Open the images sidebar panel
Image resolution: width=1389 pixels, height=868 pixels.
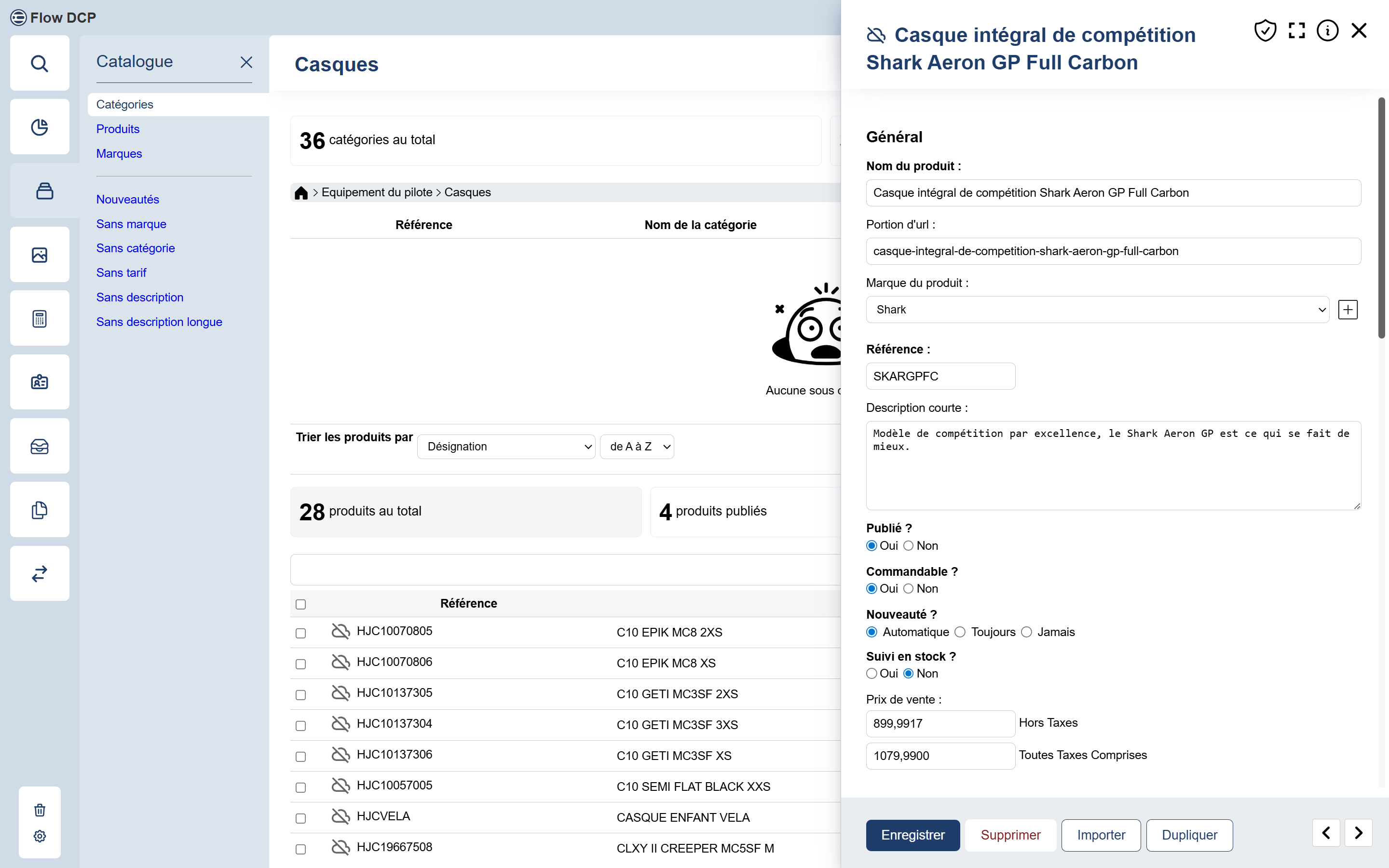pos(40,254)
